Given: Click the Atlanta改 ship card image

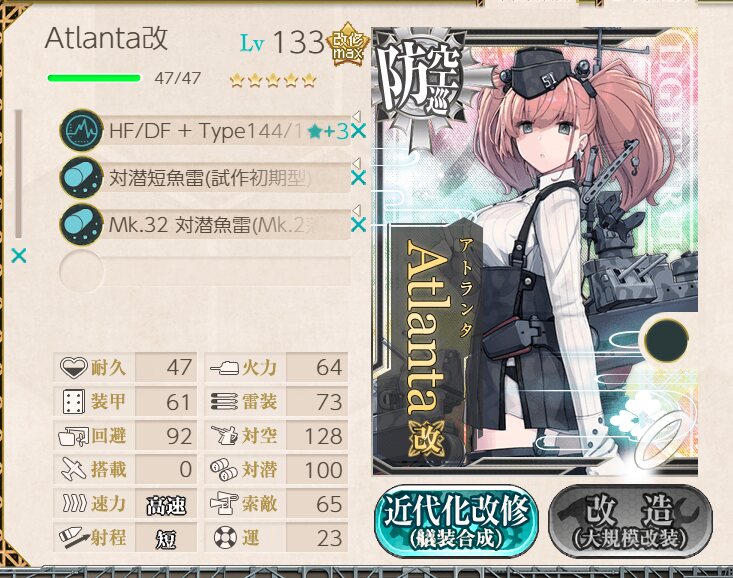Looking at the screenshot, I should click(535, 252).
